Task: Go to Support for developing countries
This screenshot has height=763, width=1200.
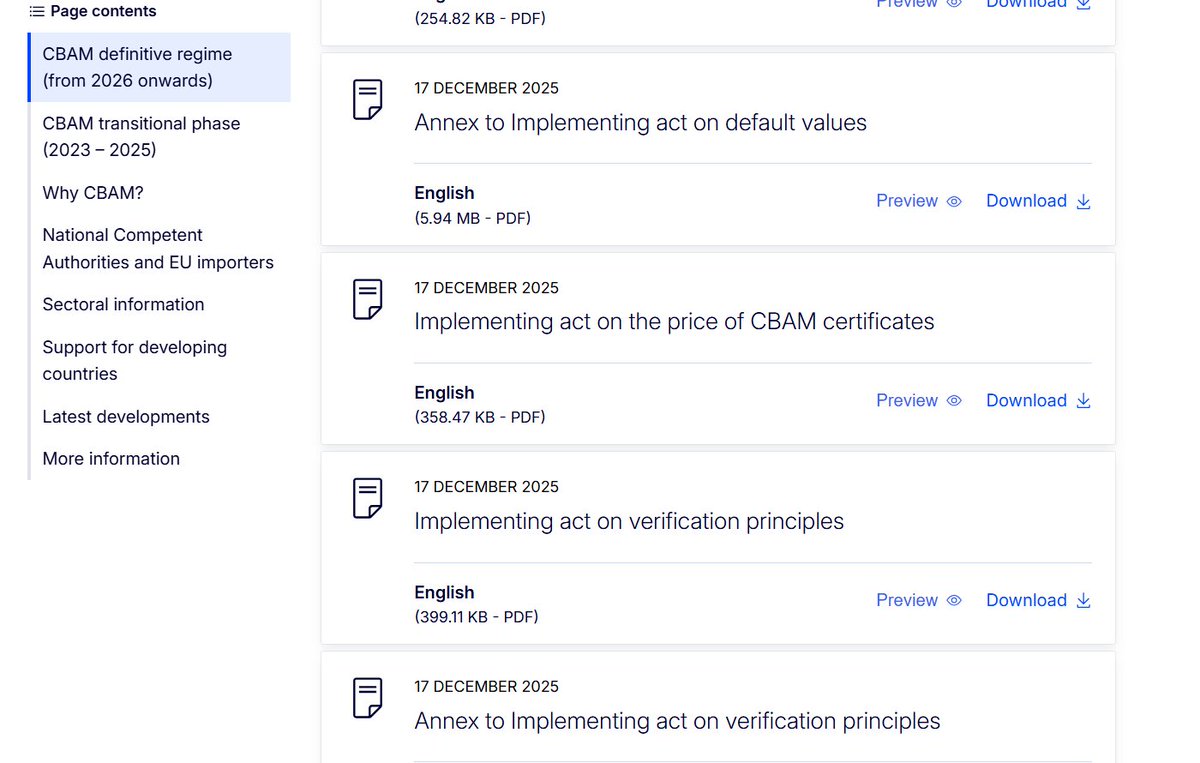Action: point(134,360)
